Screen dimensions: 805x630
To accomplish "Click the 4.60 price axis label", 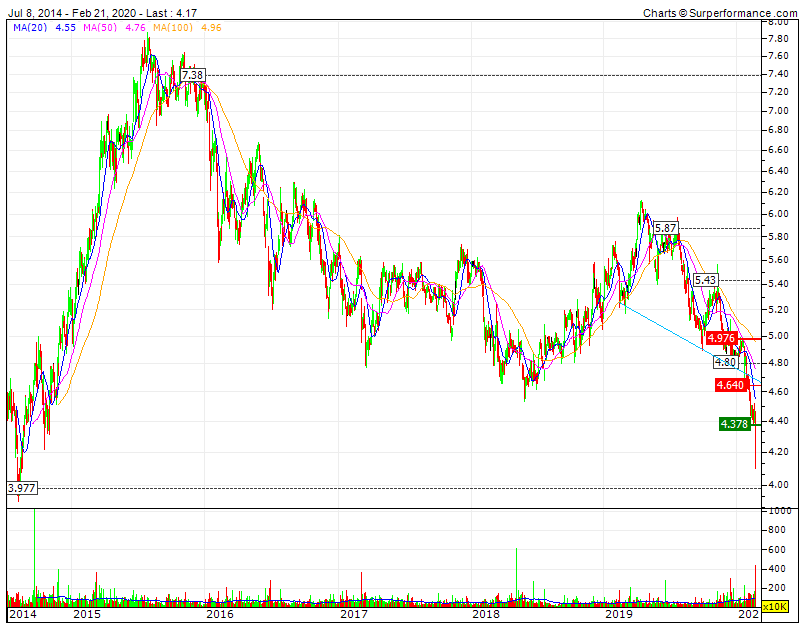I will [x=778, y=392].
